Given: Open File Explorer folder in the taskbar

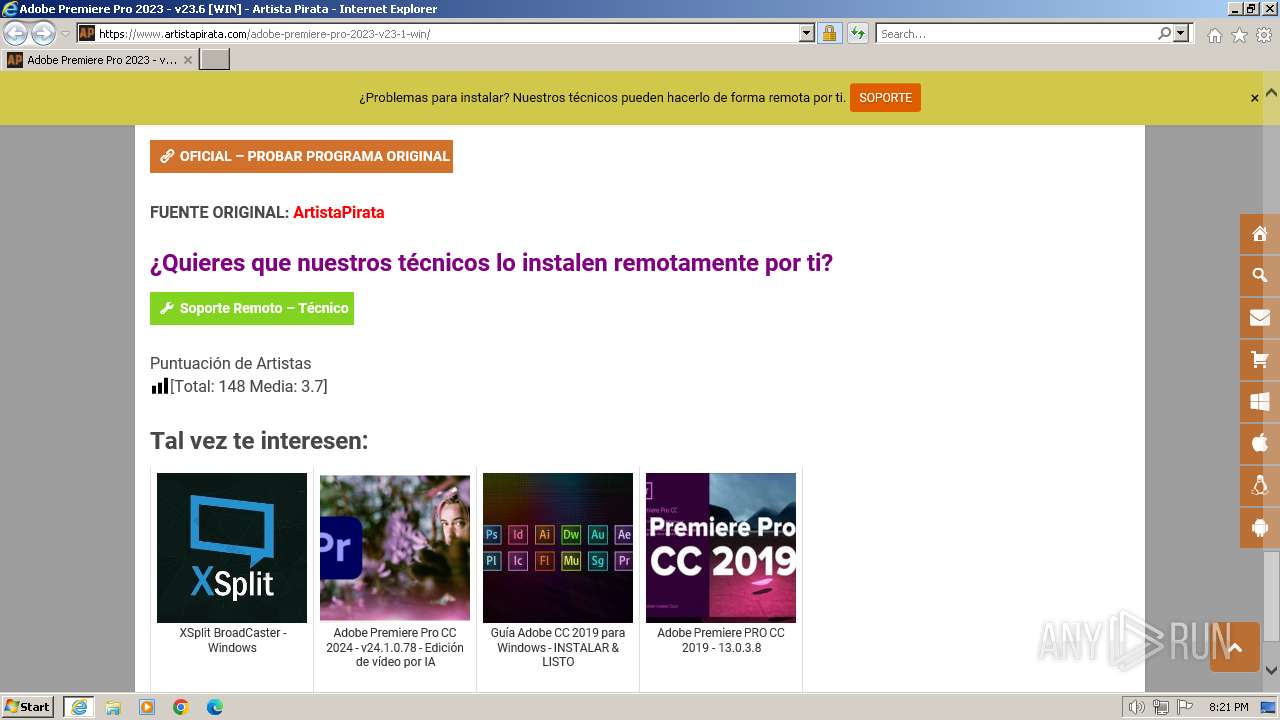Looking at the screenshot, I should coord(113,707).
